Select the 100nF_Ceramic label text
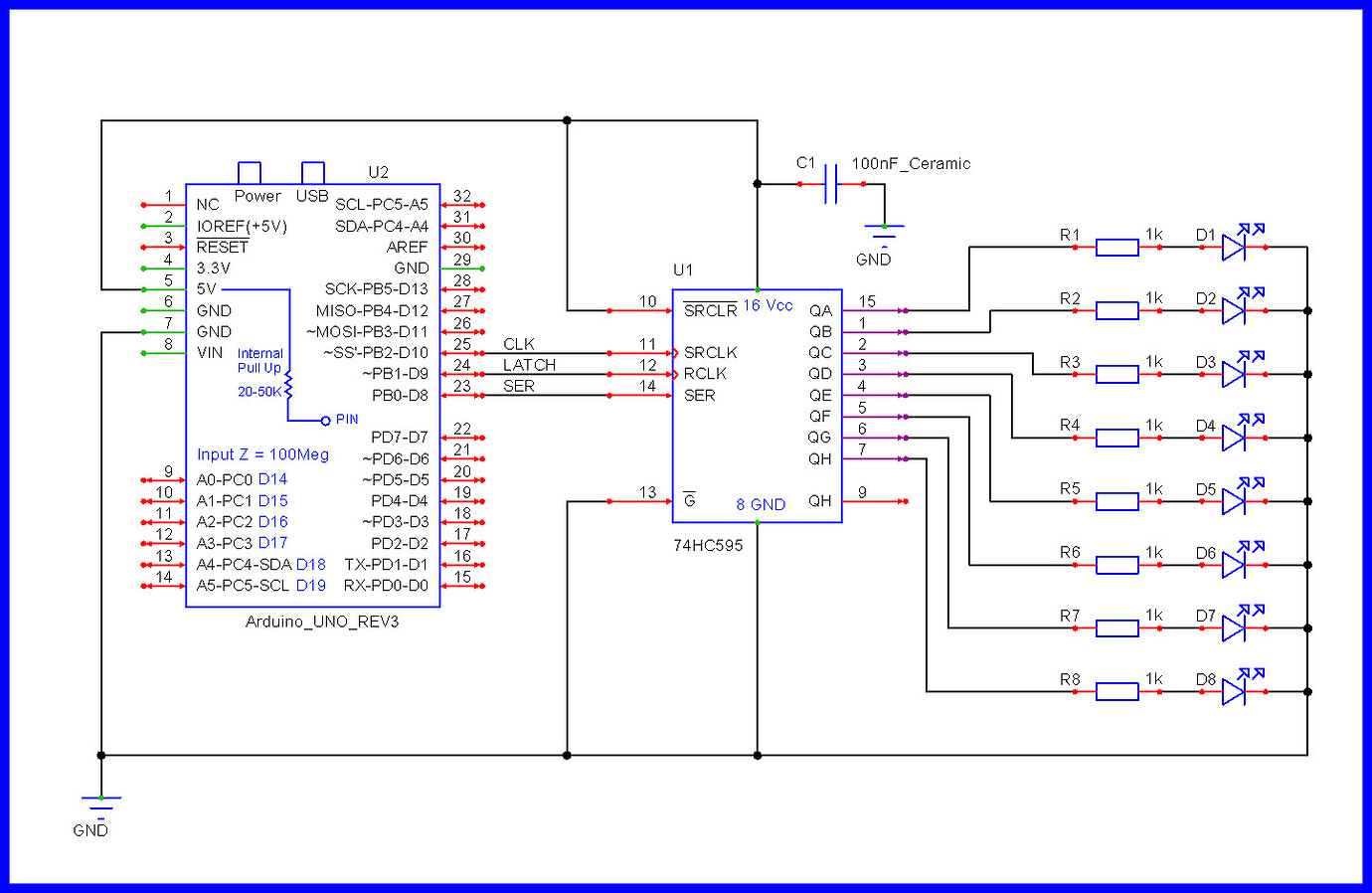 point(911,163)
